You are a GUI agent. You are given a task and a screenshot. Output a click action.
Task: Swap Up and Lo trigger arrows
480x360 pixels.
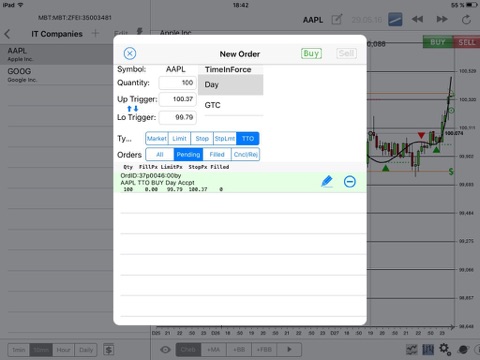coord(132,109)
